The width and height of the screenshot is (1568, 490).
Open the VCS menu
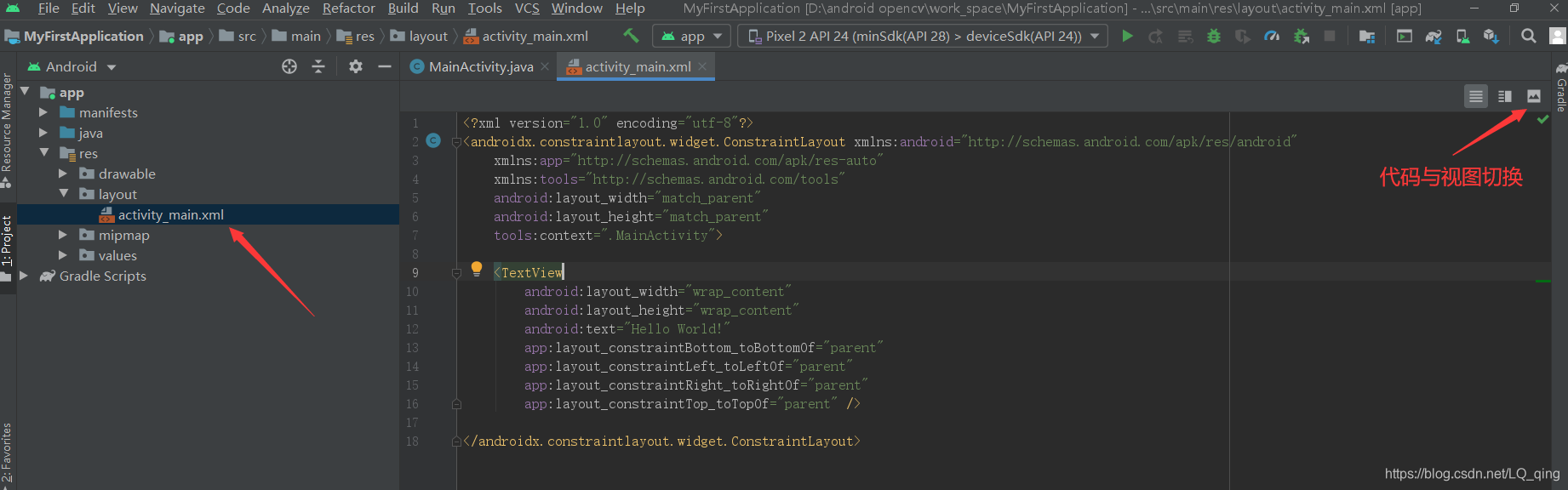(x=527, y=9)
